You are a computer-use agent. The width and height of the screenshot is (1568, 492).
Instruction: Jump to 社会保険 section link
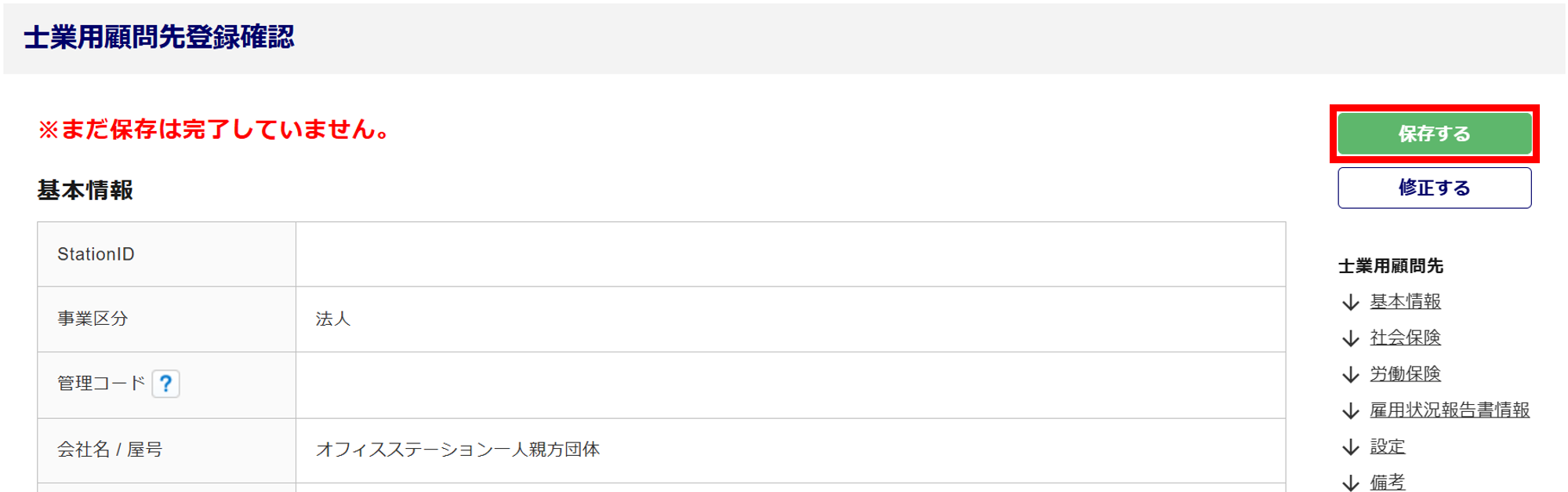pos(1405,337)
